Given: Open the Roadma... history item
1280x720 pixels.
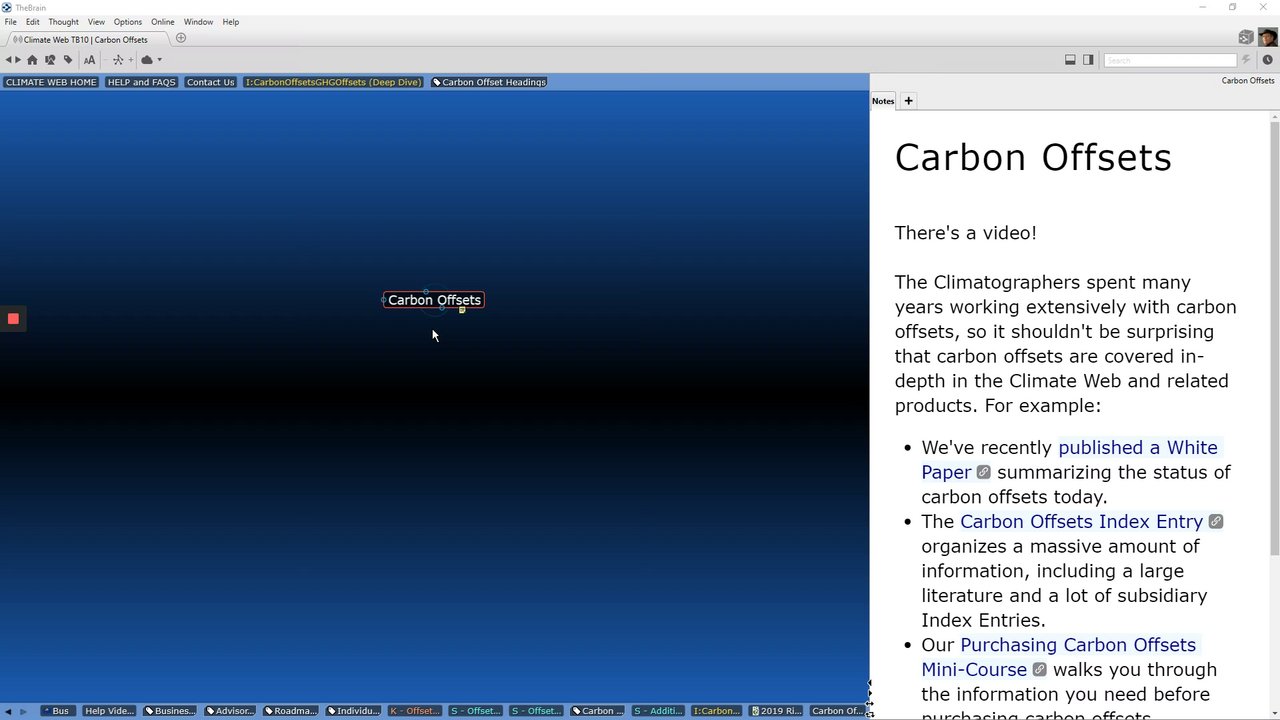Looking at the screenshot, I should [x=291, y=711].
